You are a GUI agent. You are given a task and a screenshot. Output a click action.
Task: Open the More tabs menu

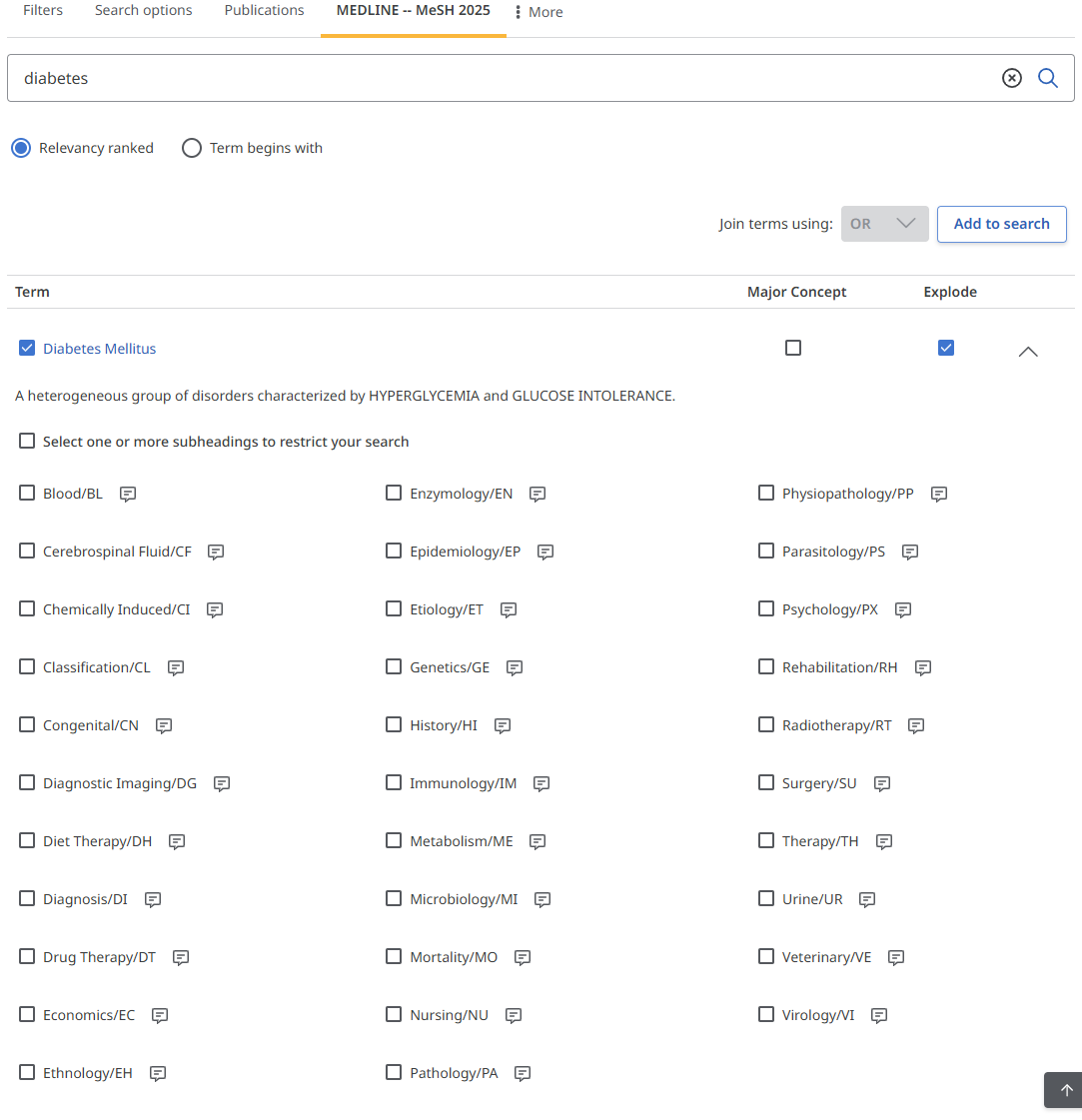tap(539, 12)
